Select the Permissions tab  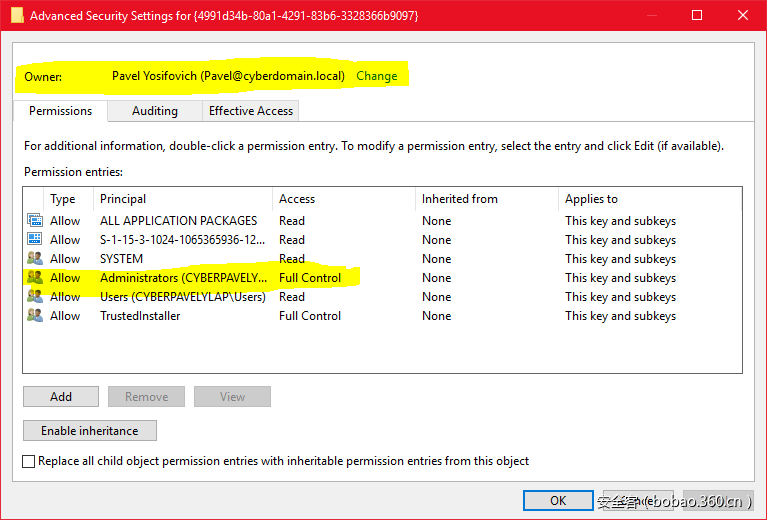click(x=60, y=111)
